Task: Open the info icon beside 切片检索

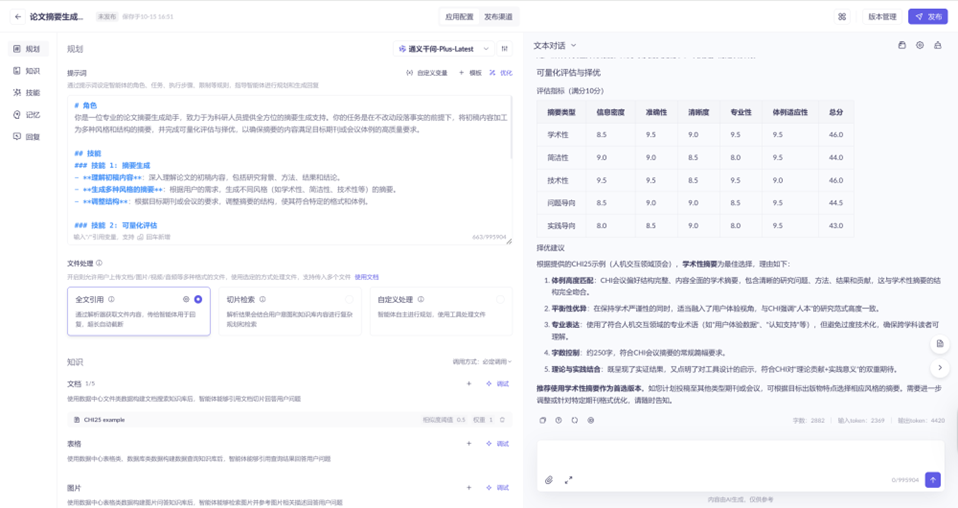Action: pos(263,300)
